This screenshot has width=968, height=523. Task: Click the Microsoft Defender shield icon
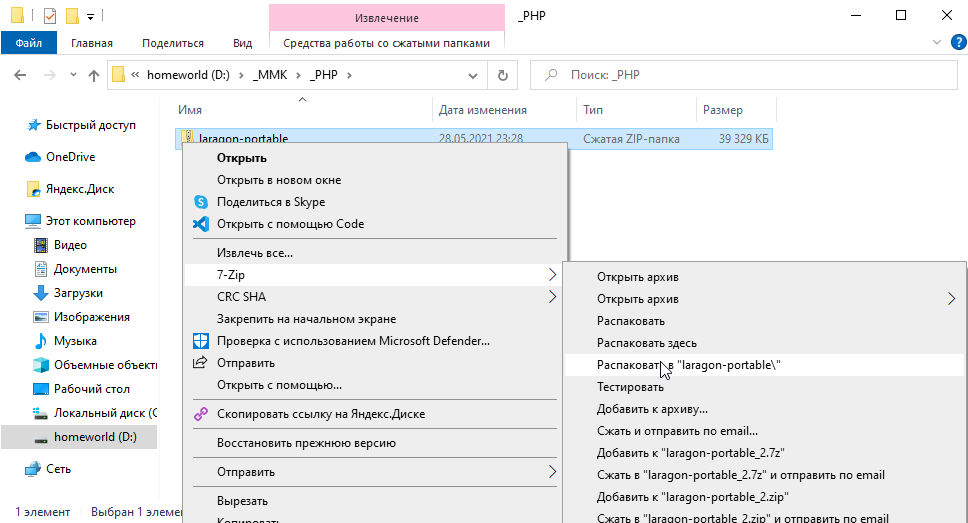click(x=199, y=341)
